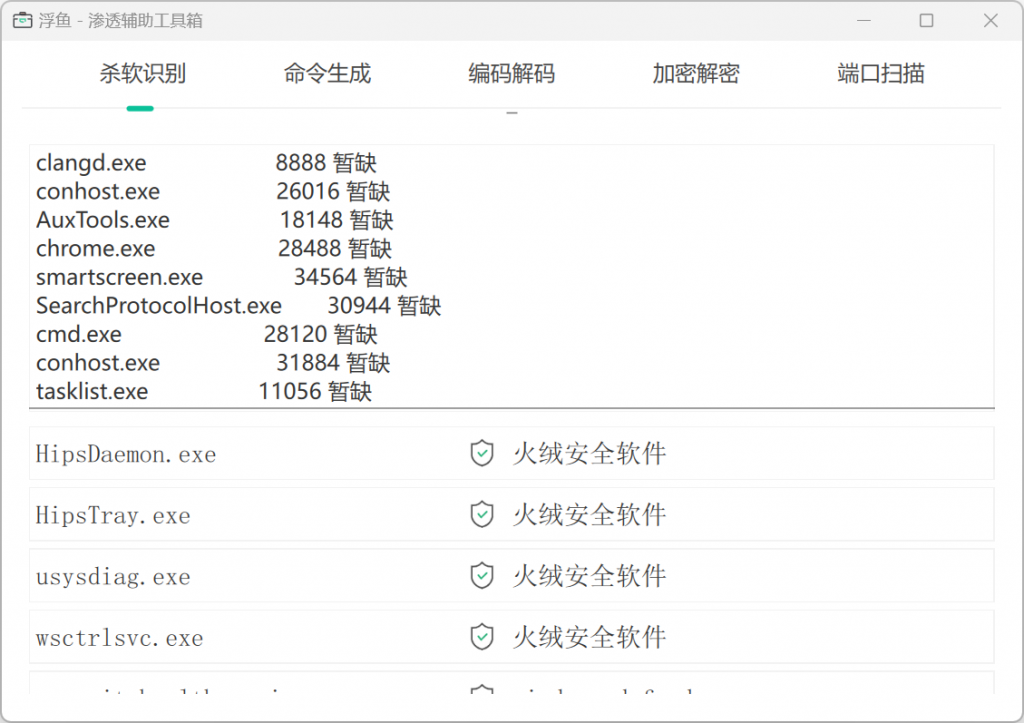Click the shield icon next to wsctrlsvc.exe
The height and width of the screenshot is (723, 1024).
(481, 637)
